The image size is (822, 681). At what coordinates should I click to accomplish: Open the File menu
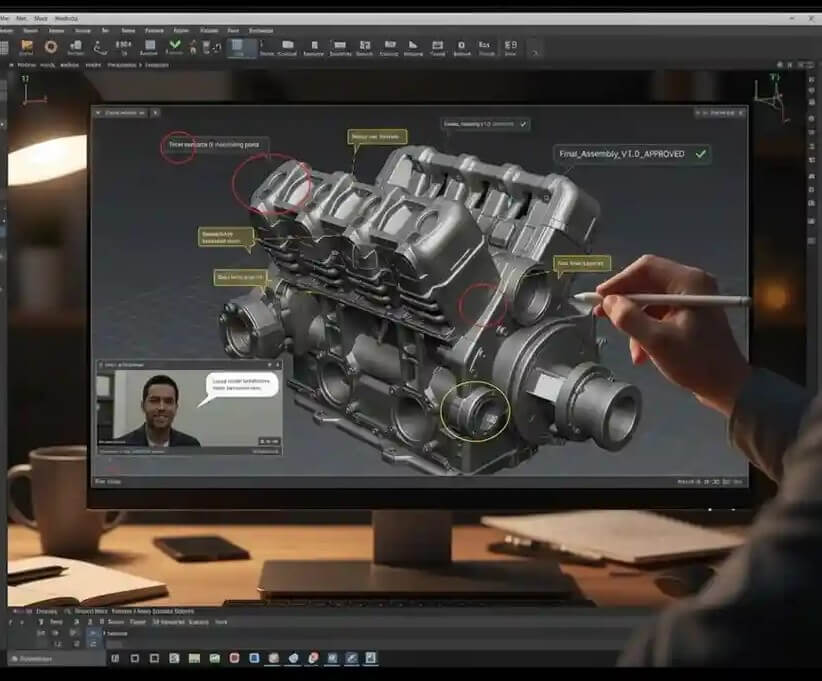pos(6,18)
